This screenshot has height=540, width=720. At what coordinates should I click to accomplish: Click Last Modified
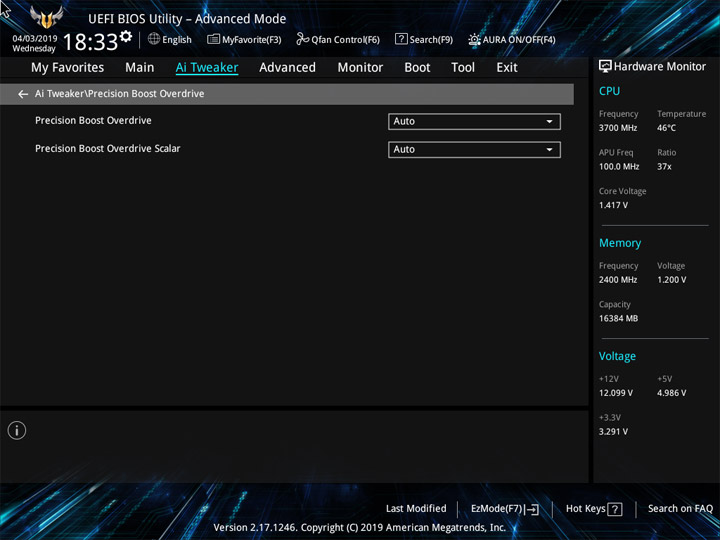416,509
